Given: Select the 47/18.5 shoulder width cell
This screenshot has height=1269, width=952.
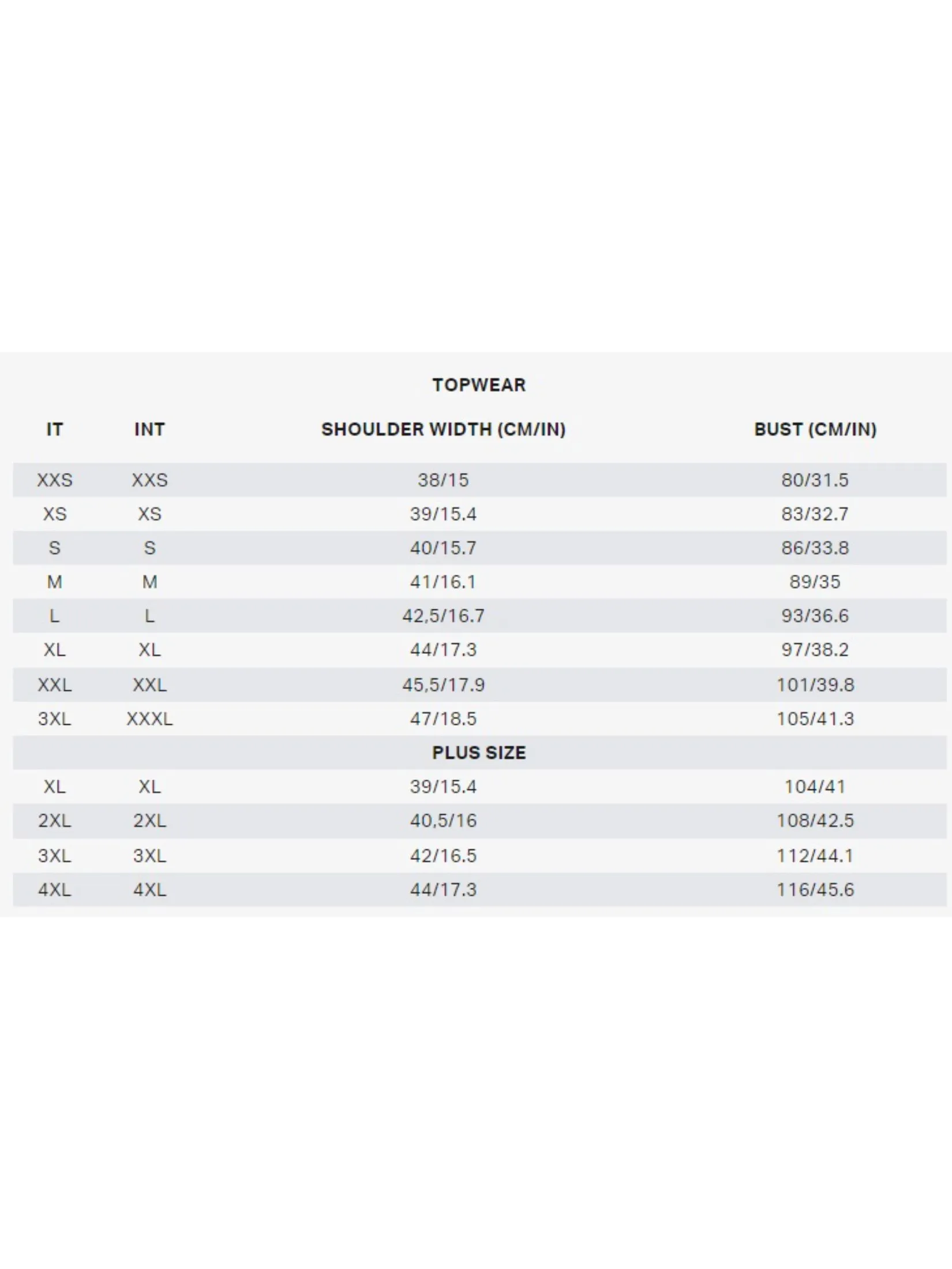Looking at the screenshot, I should [443, 719].
